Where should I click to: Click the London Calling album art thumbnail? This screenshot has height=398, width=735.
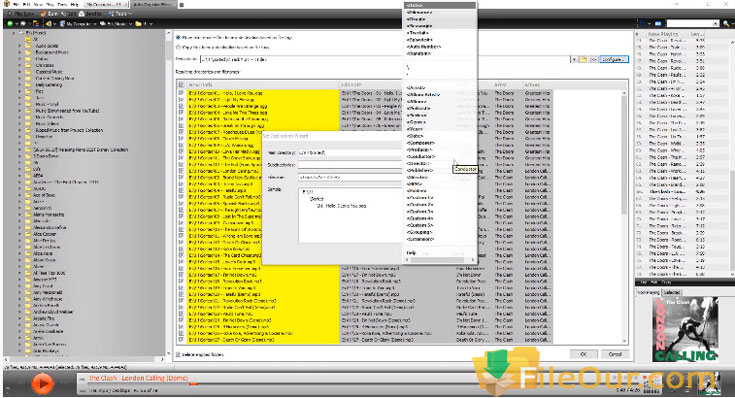coord(685,330)
